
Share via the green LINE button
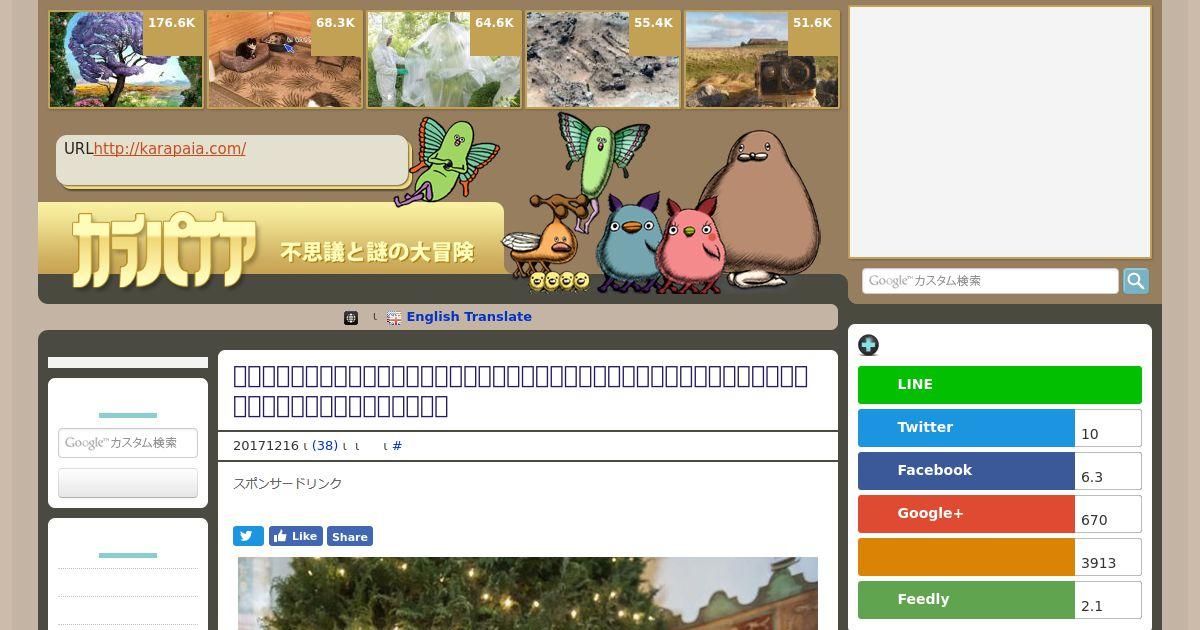point(1000,385)
